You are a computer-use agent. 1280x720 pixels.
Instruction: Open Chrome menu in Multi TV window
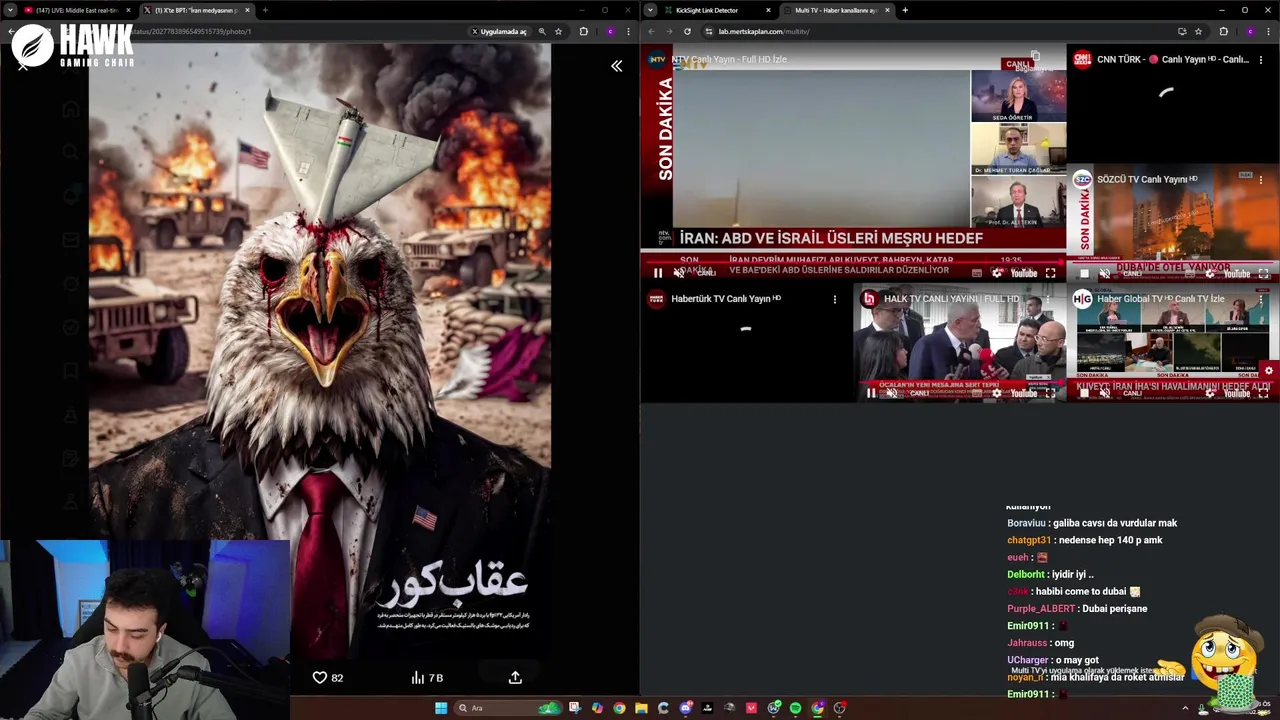[1269, 31]
